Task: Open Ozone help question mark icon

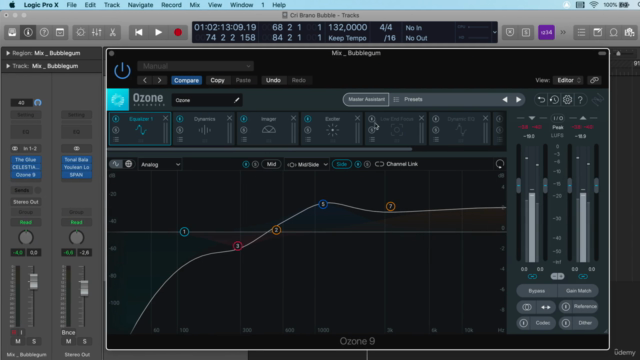Action: click(580, 100)
